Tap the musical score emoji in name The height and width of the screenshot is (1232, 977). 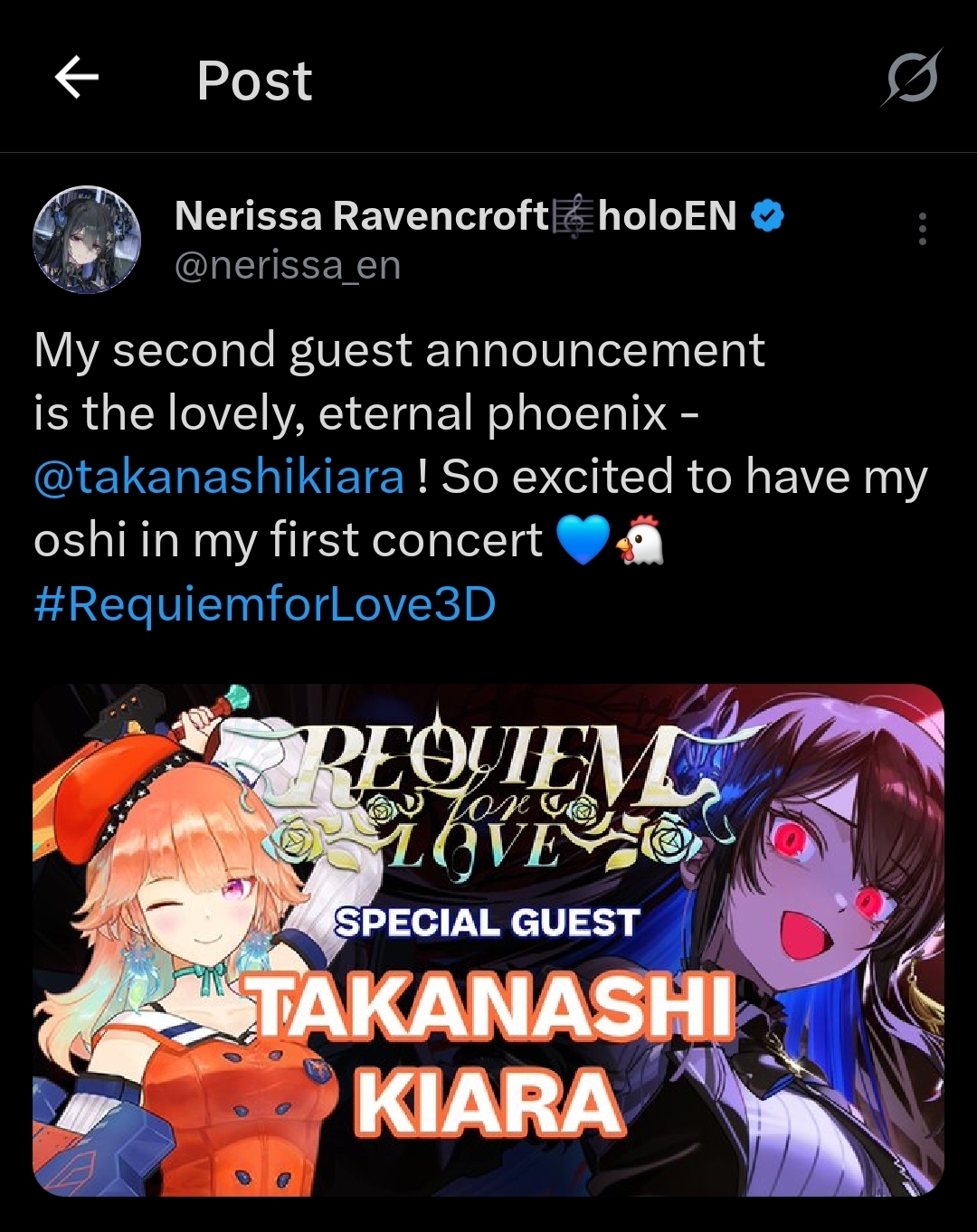[x=573, y=216]
